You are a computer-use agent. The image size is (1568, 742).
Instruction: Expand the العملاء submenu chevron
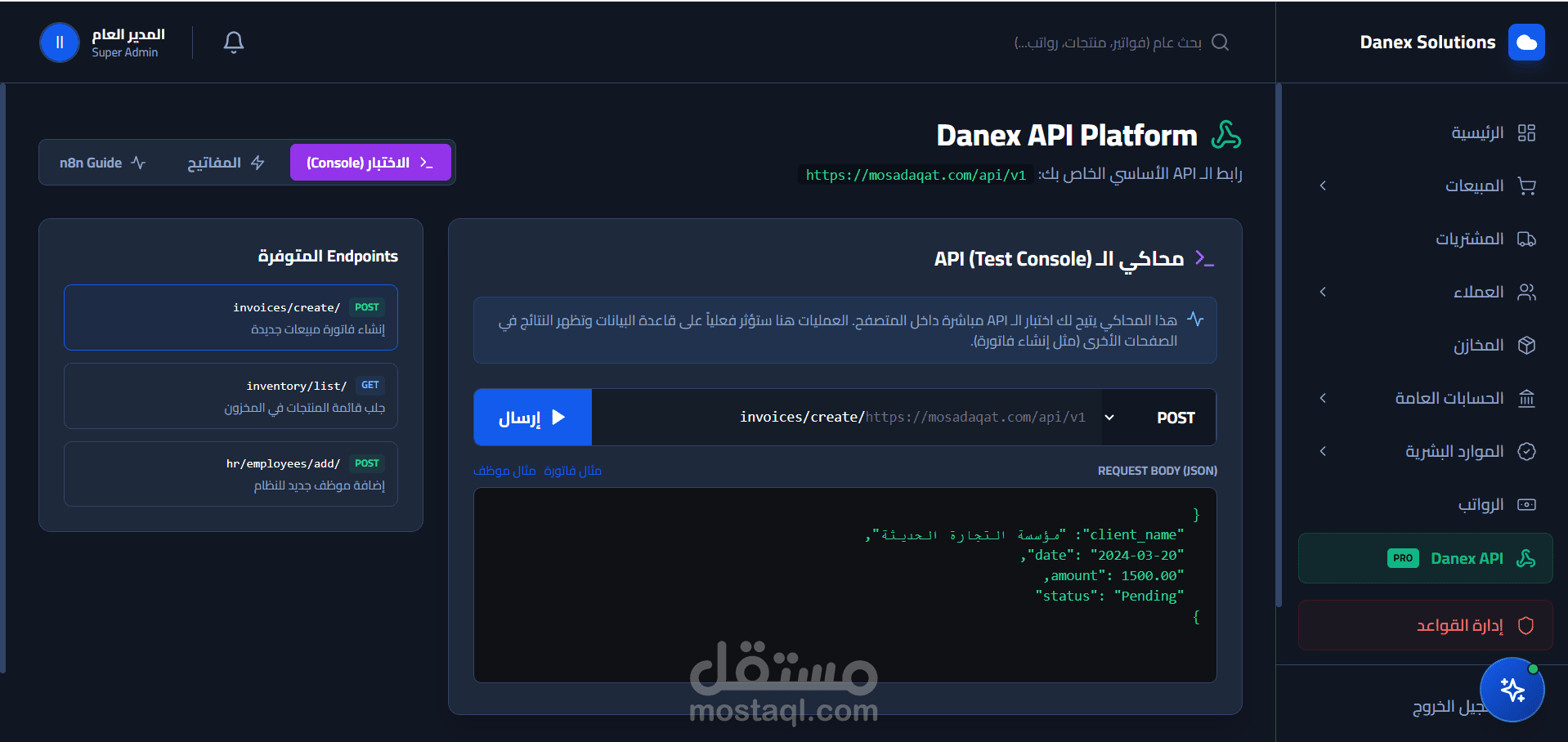(1323, 292)
